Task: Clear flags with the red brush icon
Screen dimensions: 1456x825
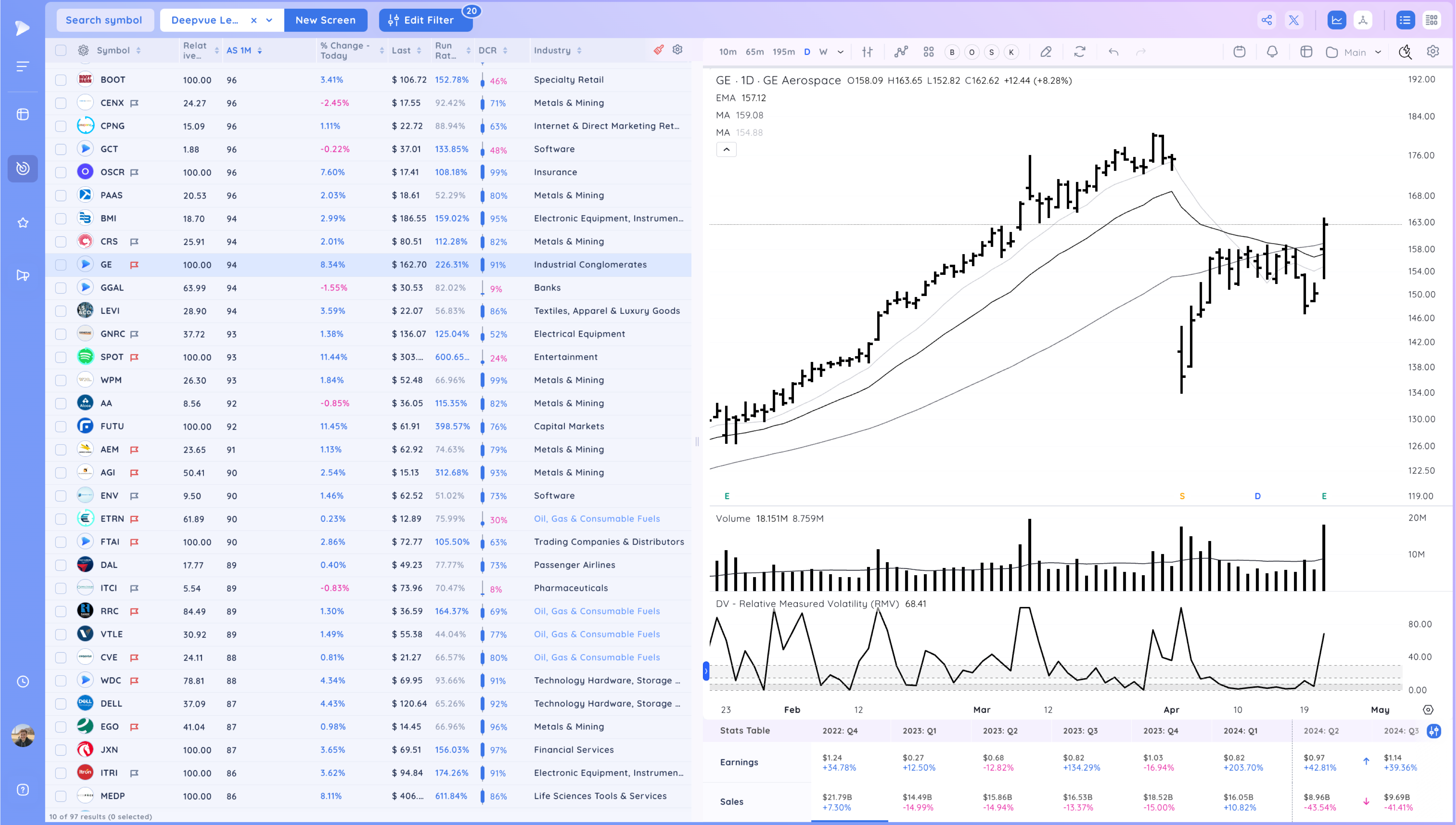Action: [x=658, y=50]
